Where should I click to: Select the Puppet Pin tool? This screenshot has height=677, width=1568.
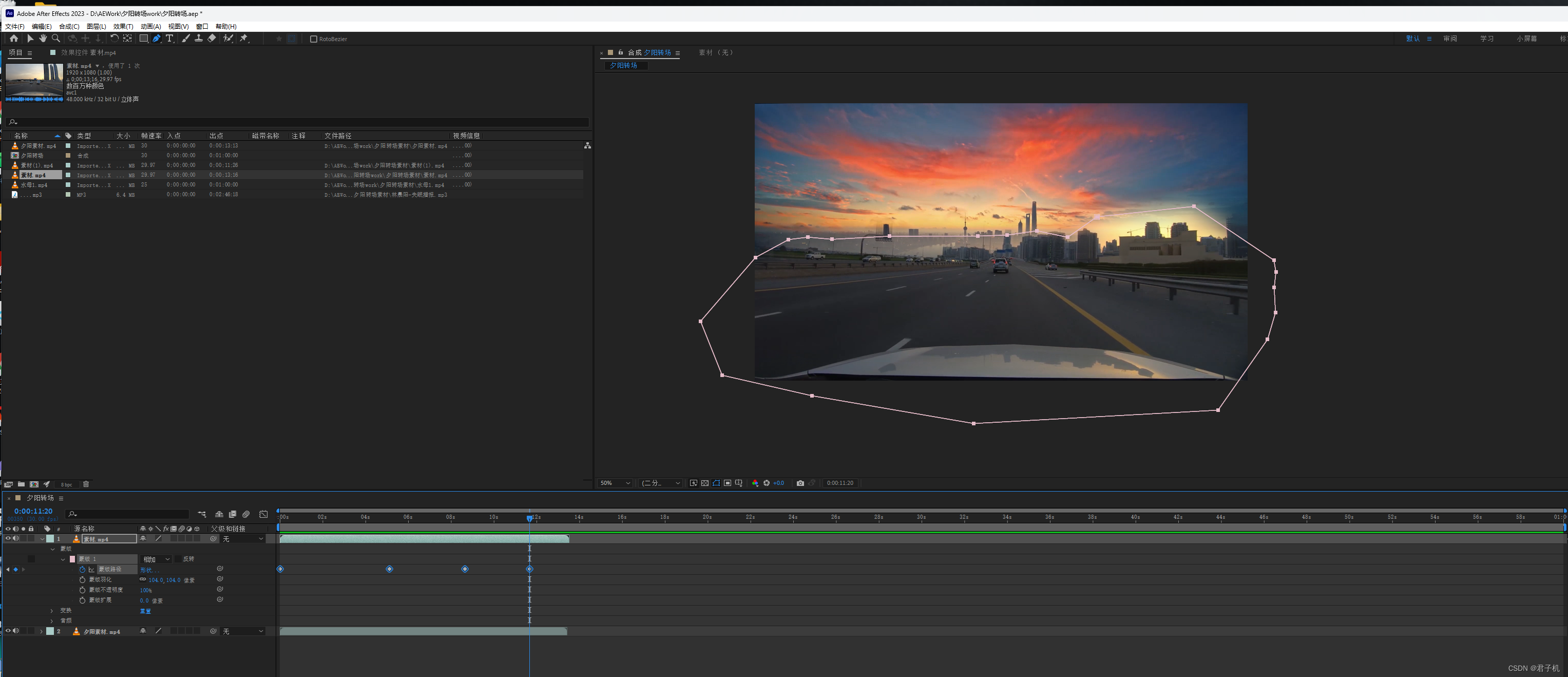click(243, 39)
